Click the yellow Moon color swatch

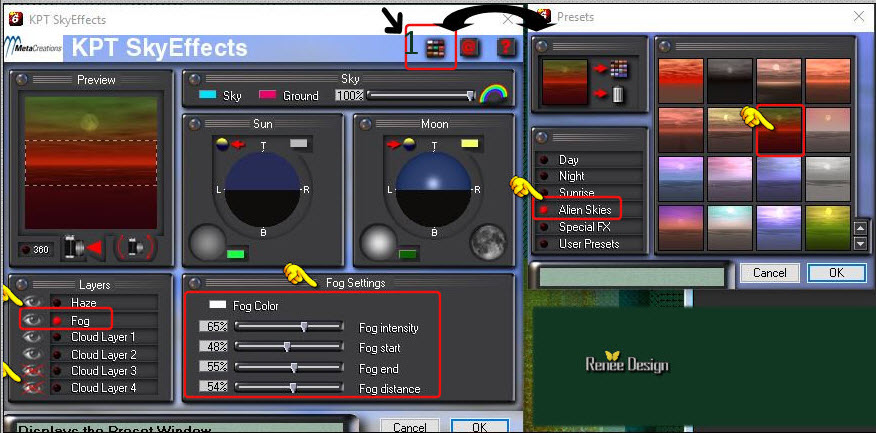click(x=470, y=144)
